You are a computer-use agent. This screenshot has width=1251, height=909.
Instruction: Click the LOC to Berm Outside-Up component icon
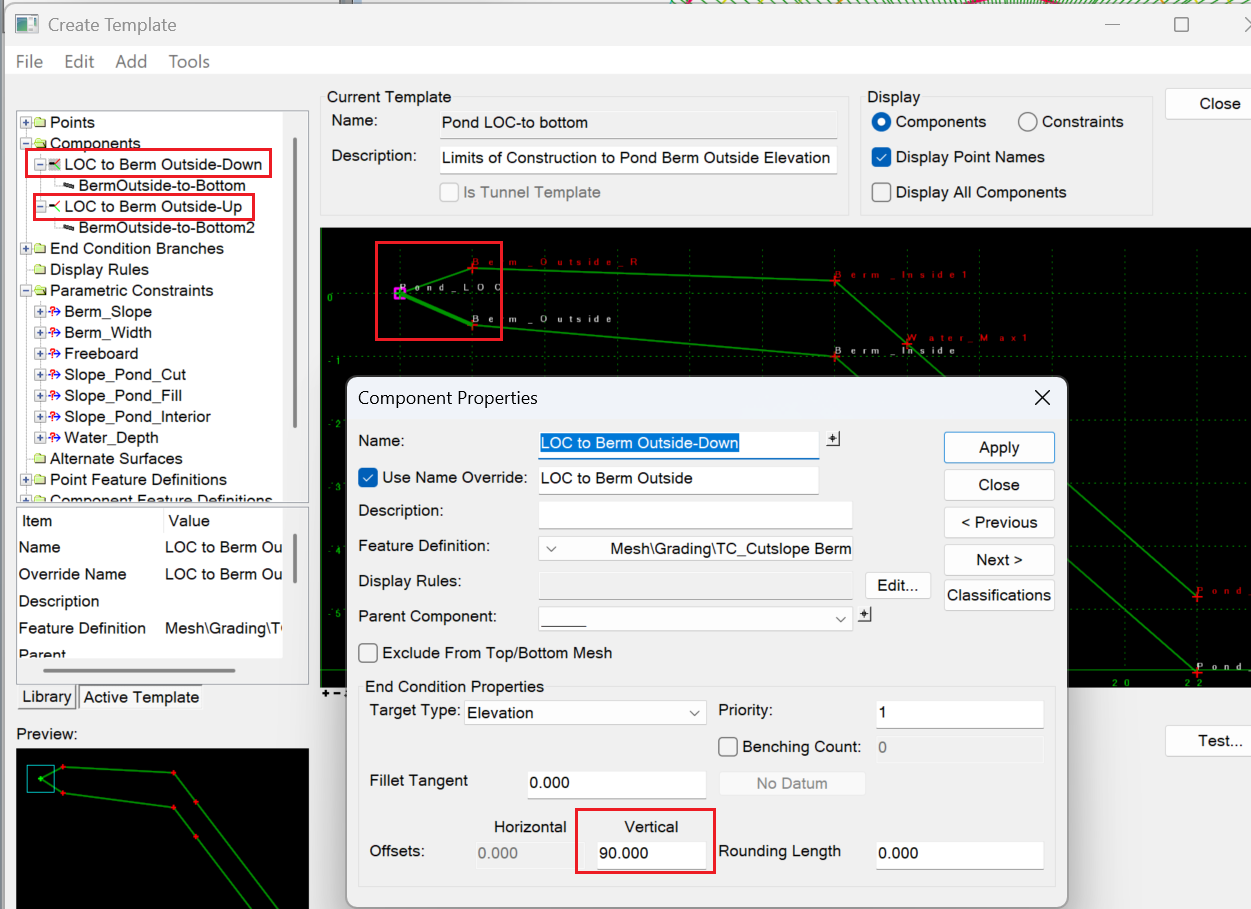[x=55, y=207]
